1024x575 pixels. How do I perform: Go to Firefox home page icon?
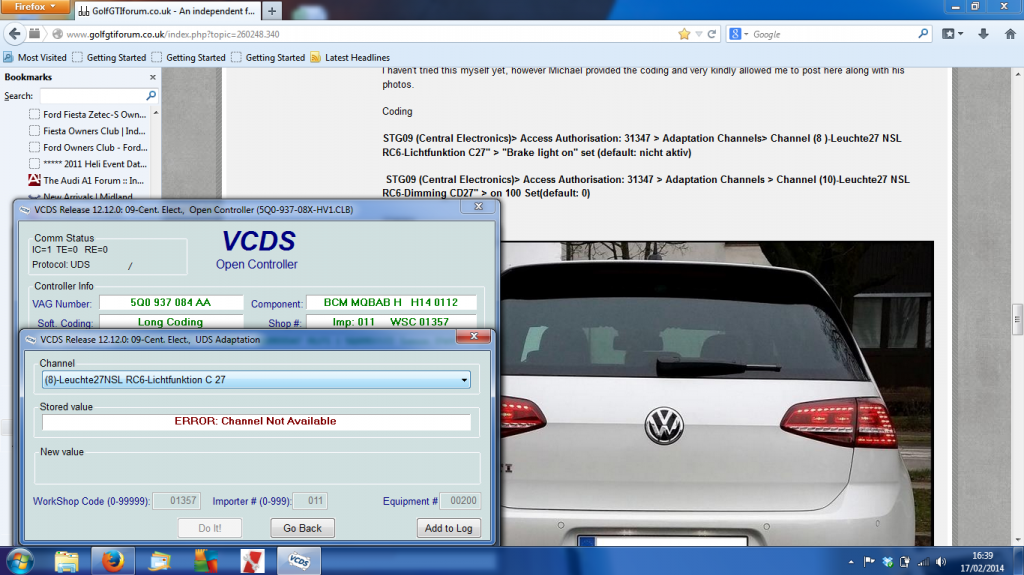(1010, 34)
